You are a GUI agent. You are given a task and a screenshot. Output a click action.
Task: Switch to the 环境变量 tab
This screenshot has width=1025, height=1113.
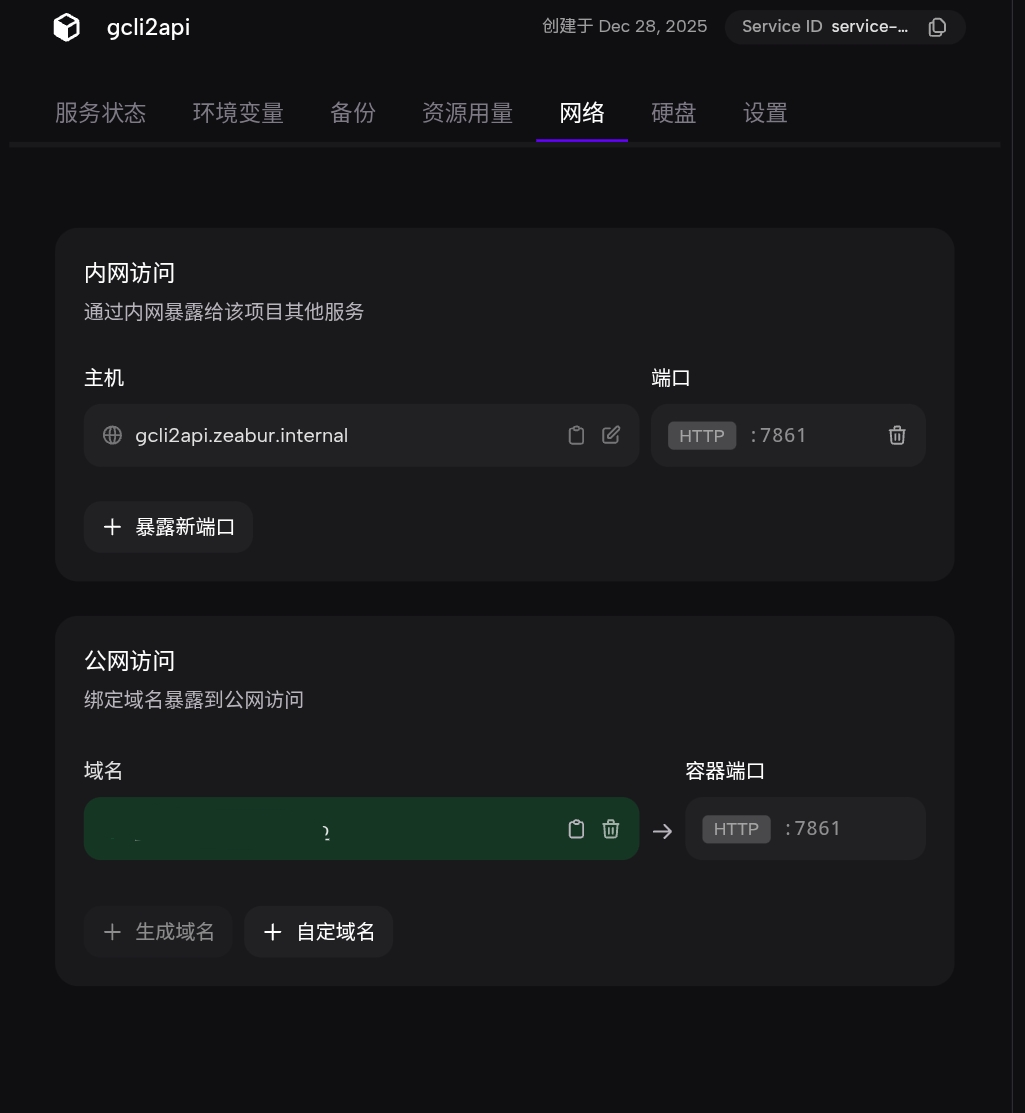[x=237, y=113]
